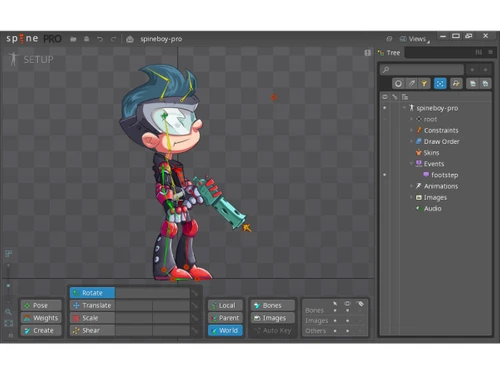Image resolution: width=500 pixels, height=375 pixels.
Task: Go to previous tree selection arrow
Action: (x=472, y=70)
